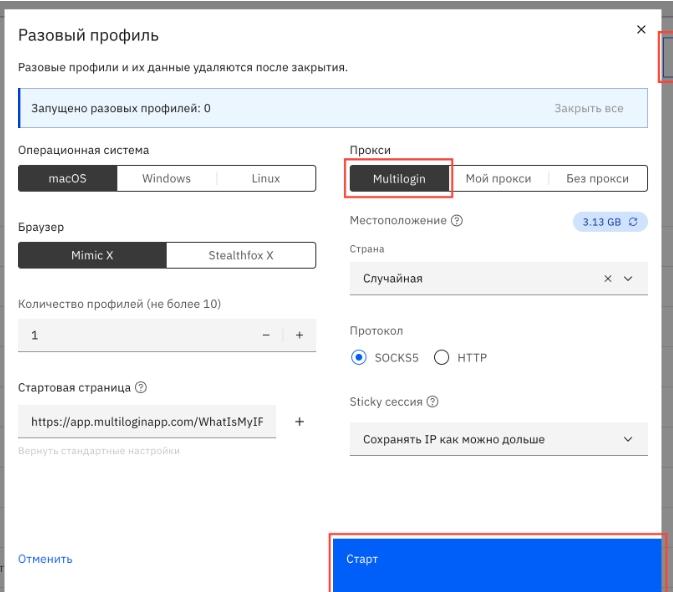This screenshot has width=673, height=592.
Task: Close the Разовый профиль dialog
Action: (x=641, y=29)
